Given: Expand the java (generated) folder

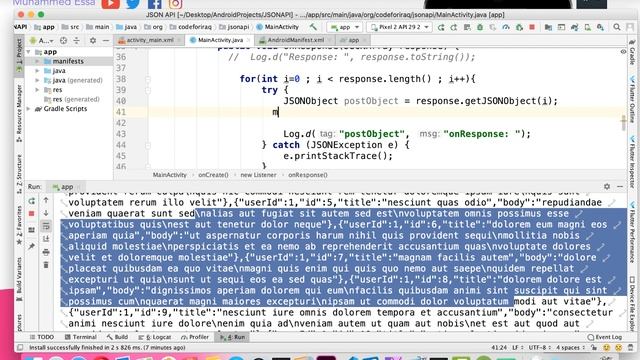Looking at the screenshot, I should [x=37, y=80].
